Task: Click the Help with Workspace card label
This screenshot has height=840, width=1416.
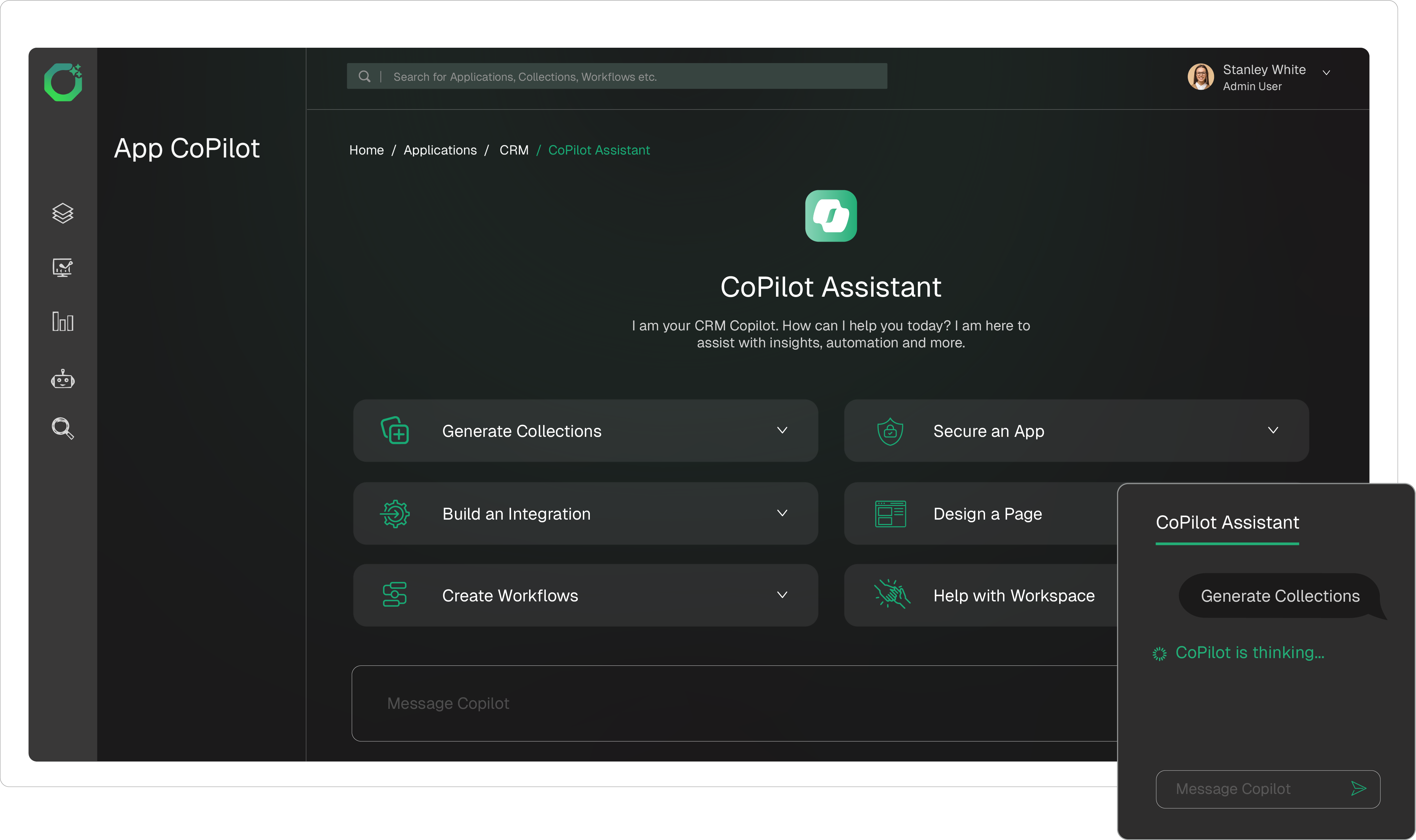Action: coord(1013,595)
